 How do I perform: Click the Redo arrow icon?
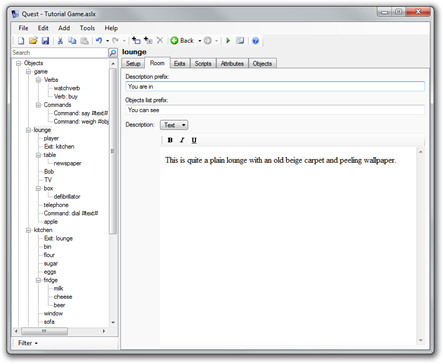[x=115, y=41]
